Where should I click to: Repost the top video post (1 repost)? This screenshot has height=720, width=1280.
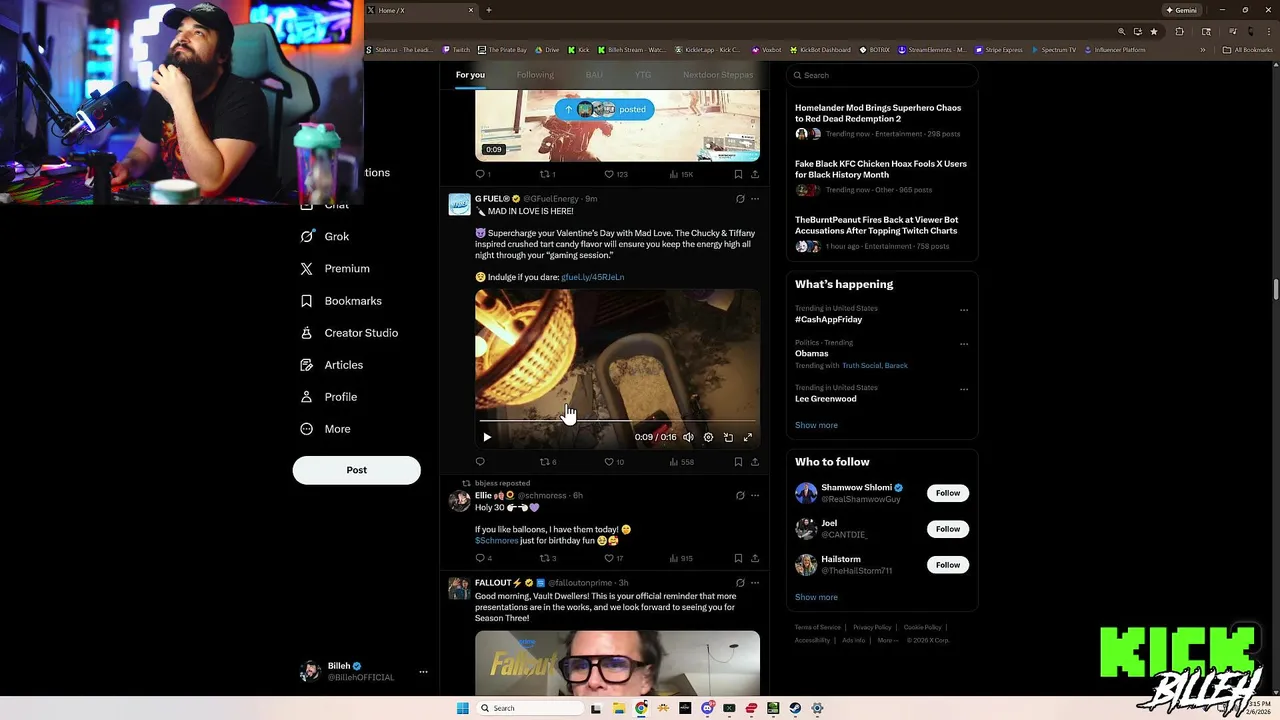click(547, 174)
